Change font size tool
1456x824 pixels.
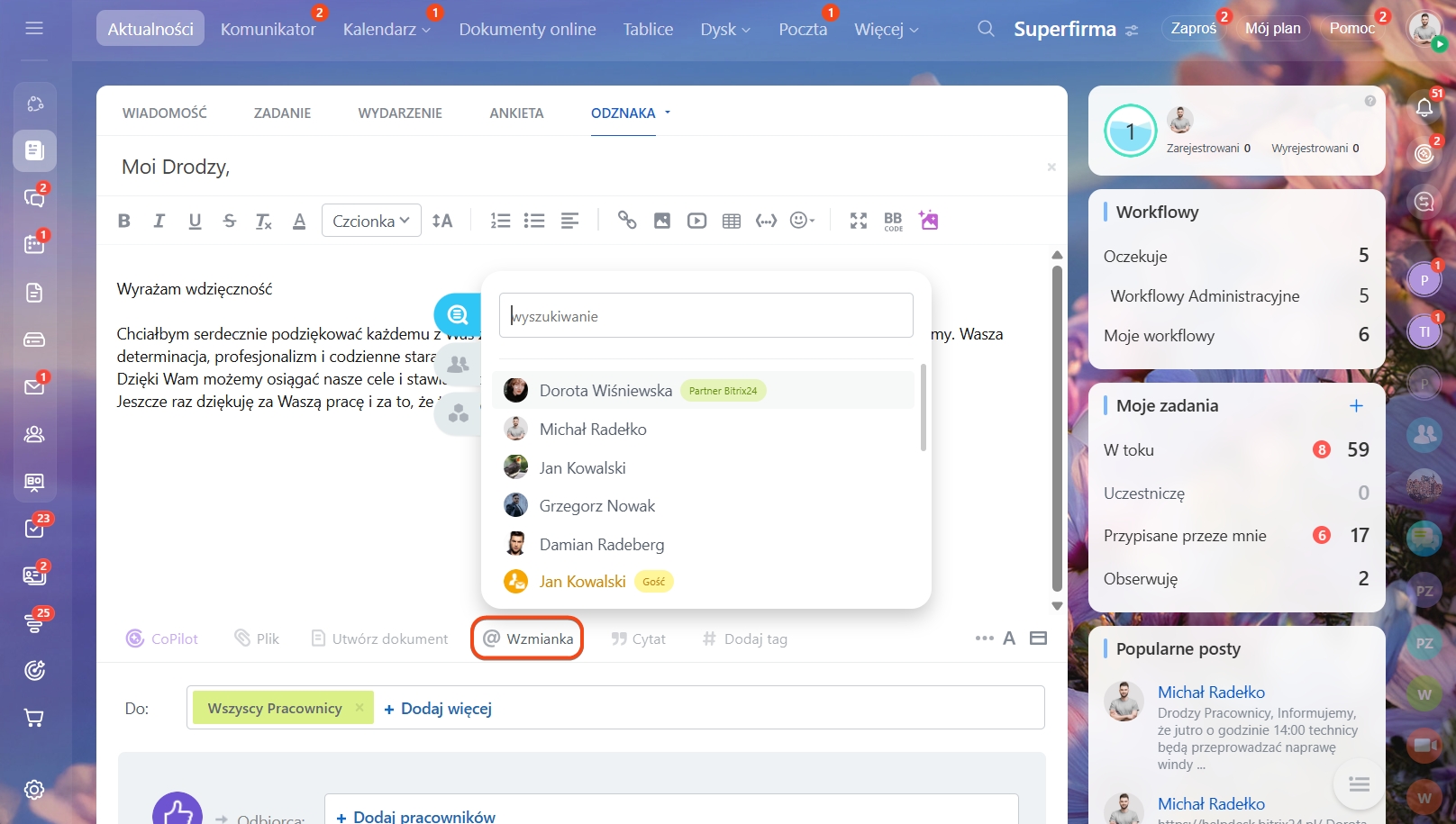pos(442,221)
